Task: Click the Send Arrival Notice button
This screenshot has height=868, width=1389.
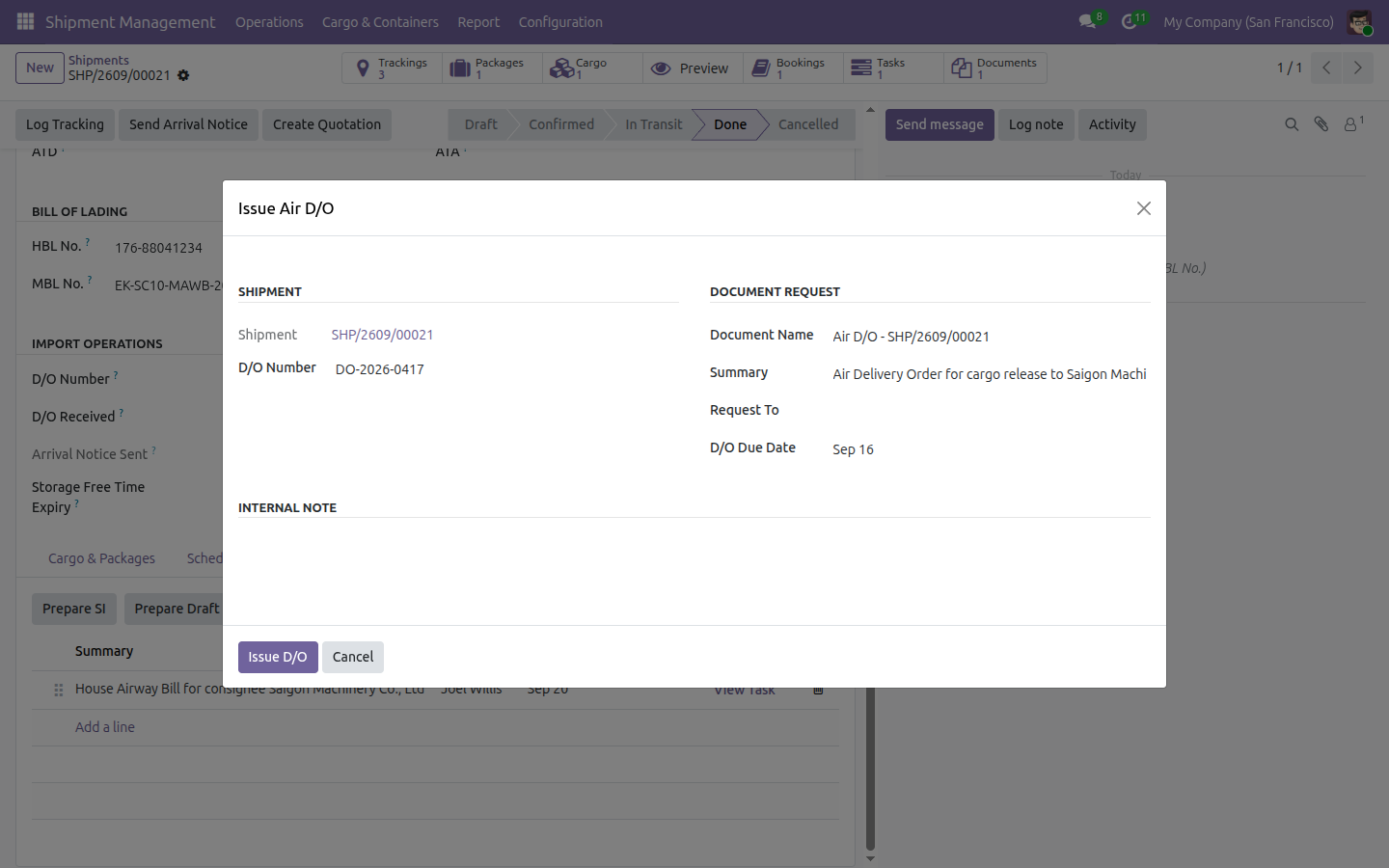Action: [188, 124]
